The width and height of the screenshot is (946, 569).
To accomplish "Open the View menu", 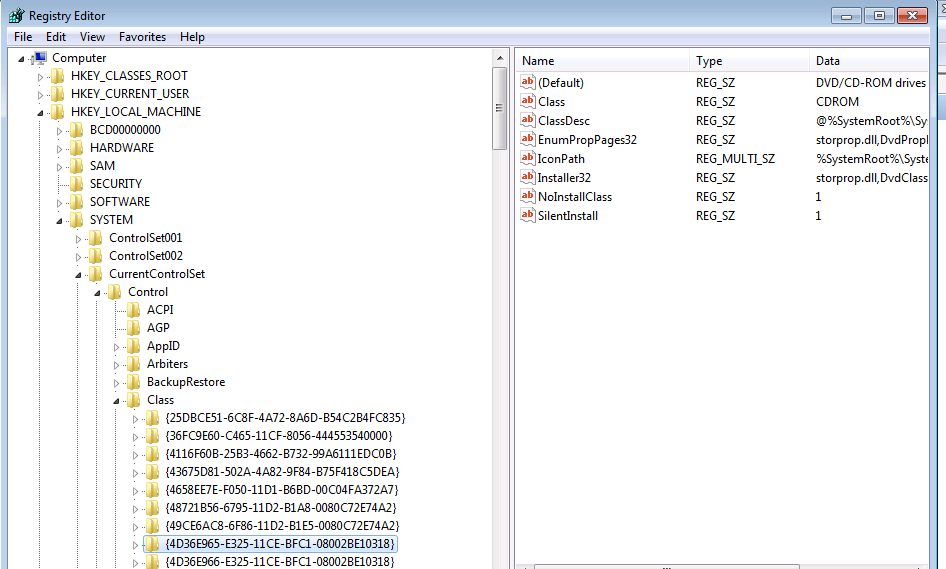I will pos(92,37).
